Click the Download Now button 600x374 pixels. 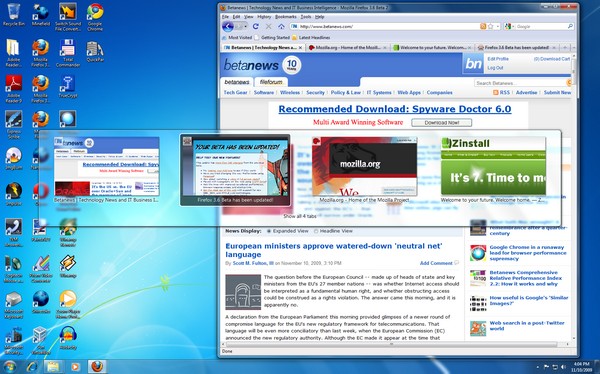[442, 122]
